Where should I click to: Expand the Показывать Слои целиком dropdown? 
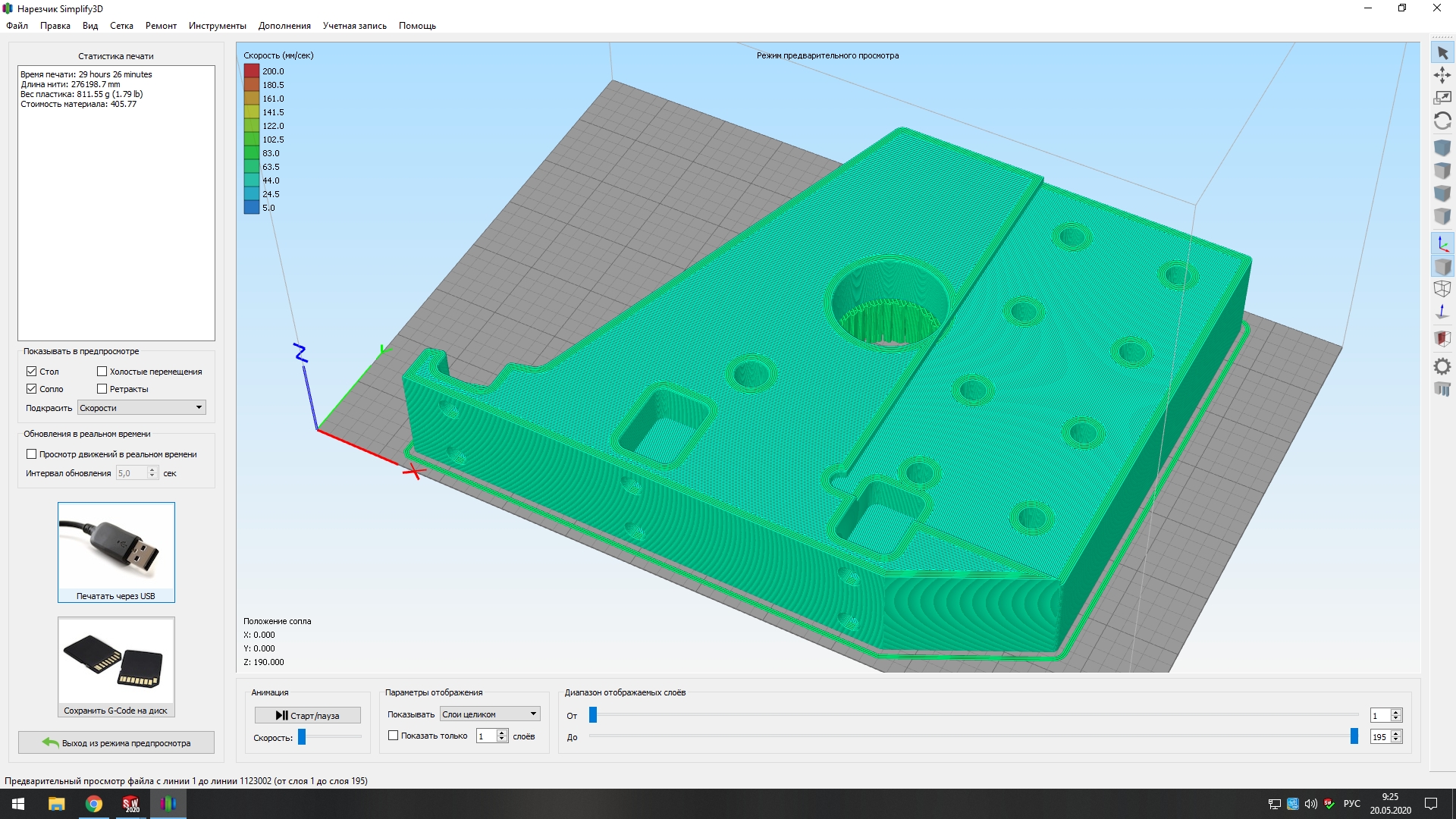[x=490, y=714]
